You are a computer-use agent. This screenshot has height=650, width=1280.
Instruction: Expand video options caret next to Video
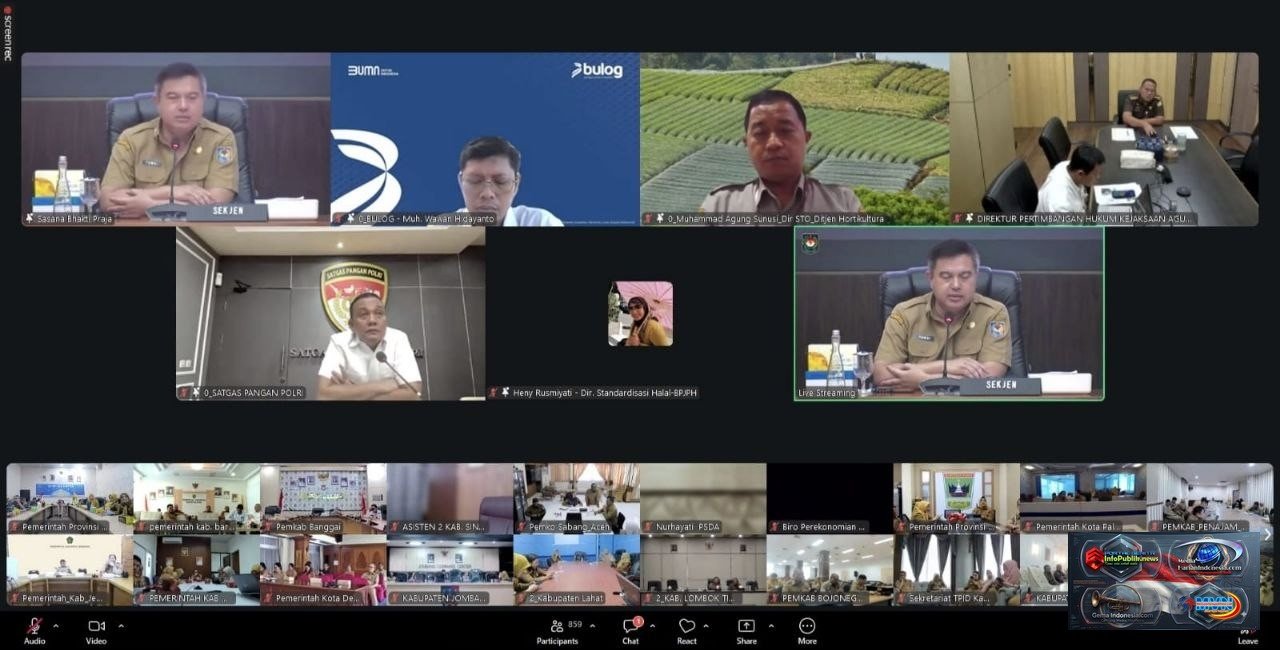pyautogui.click(x=121, y=626)
